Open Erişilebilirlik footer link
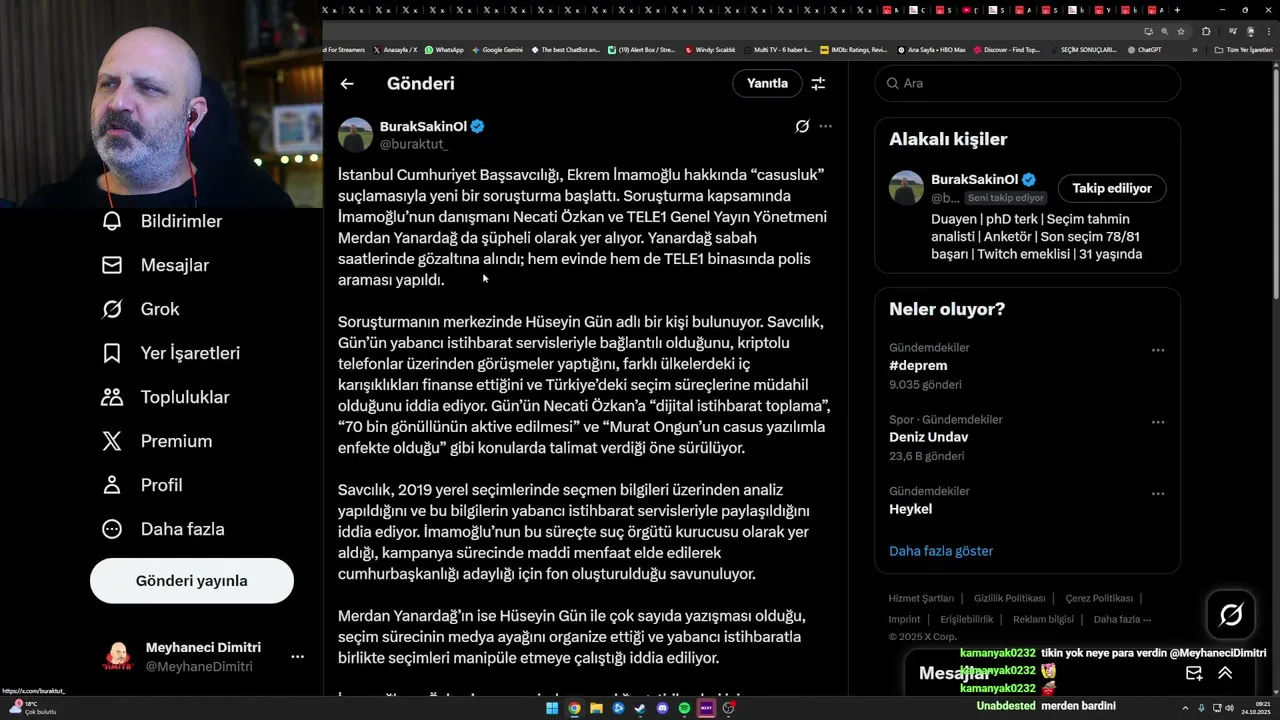1280x720 pixels. point(967,620)
